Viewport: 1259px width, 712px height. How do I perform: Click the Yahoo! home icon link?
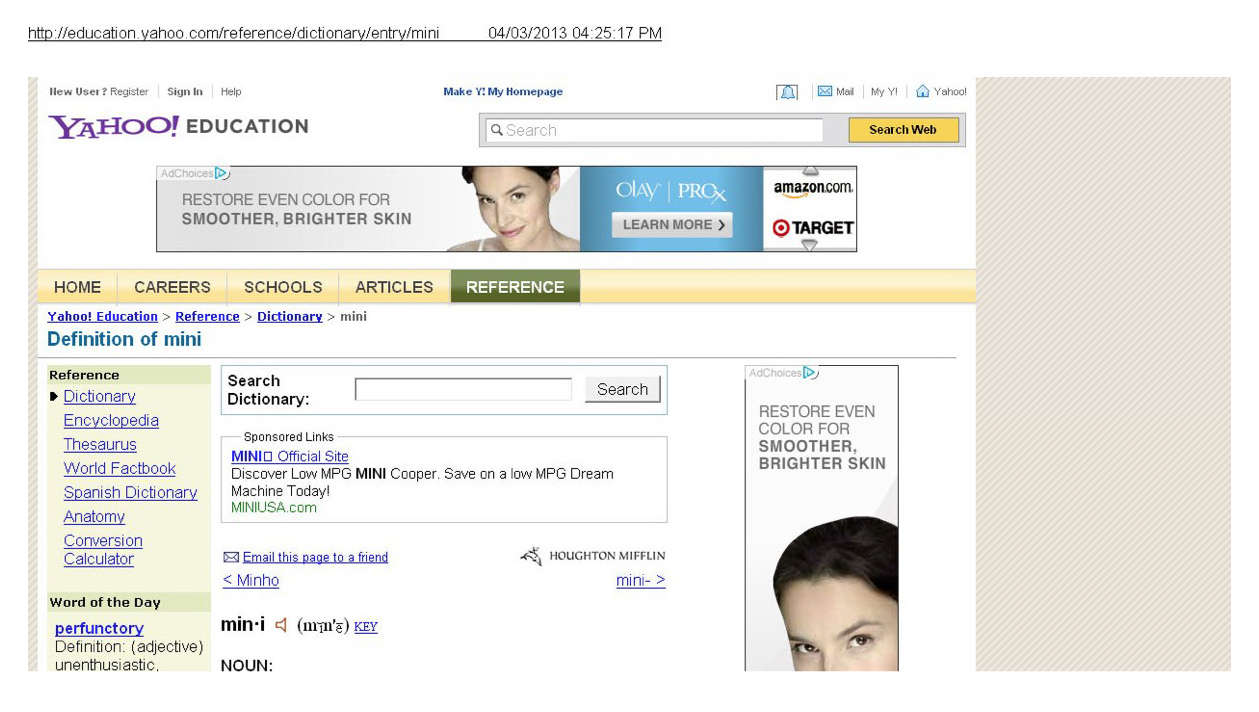(923, 92)
